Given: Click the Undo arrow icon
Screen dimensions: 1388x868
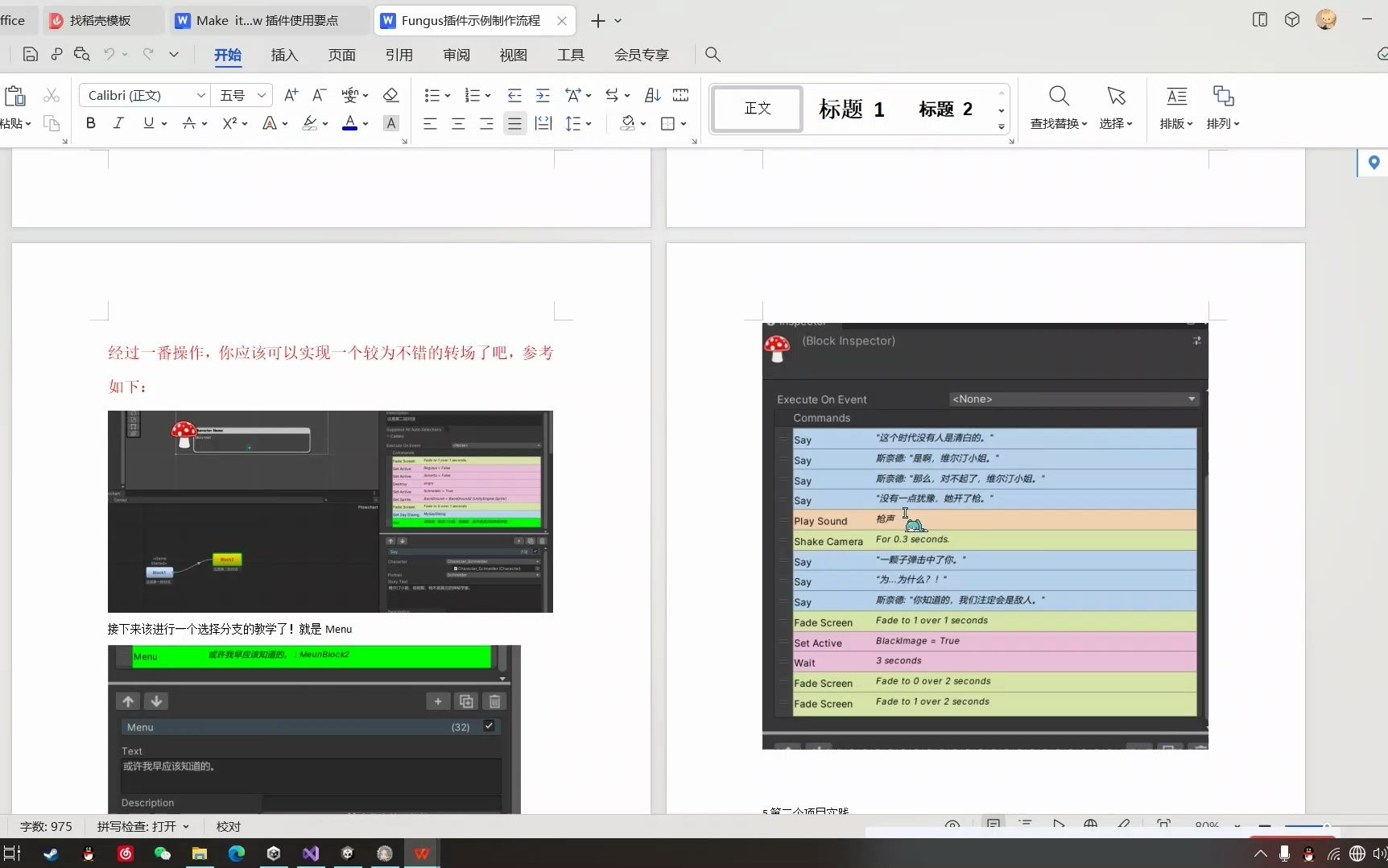Looking at the screenshot, I should [x=109, y=54].
